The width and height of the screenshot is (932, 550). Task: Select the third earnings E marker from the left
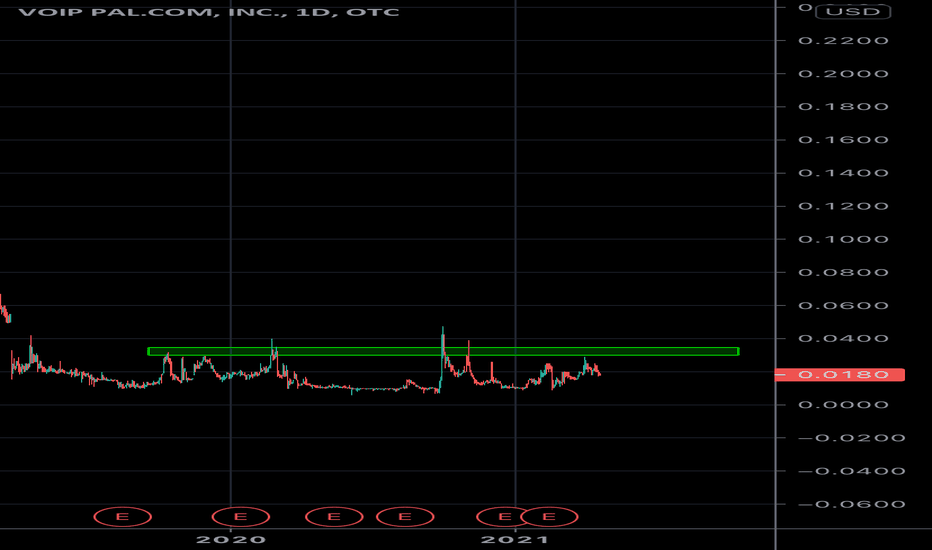click(334, 517)
